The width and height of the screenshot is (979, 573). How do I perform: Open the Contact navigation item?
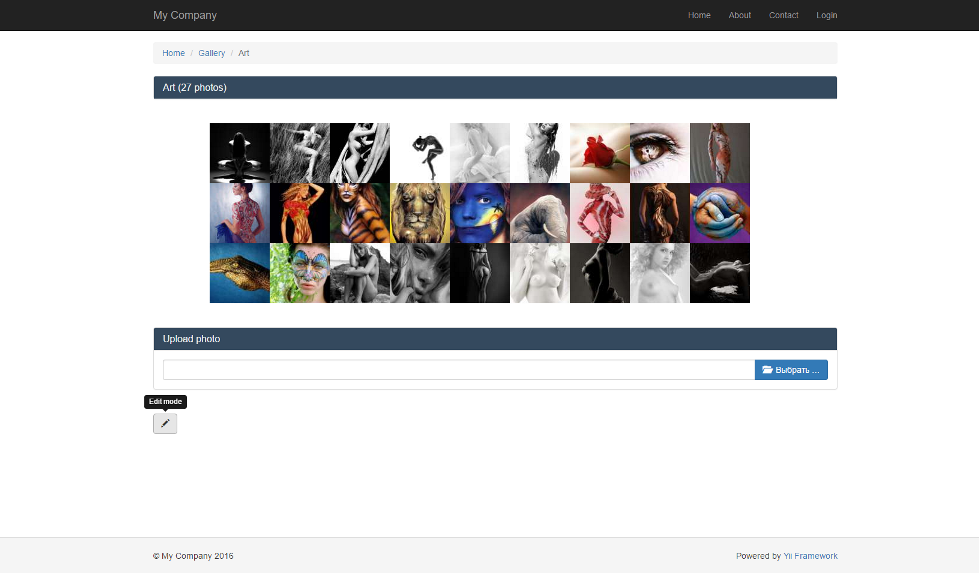tap(784, 15)
